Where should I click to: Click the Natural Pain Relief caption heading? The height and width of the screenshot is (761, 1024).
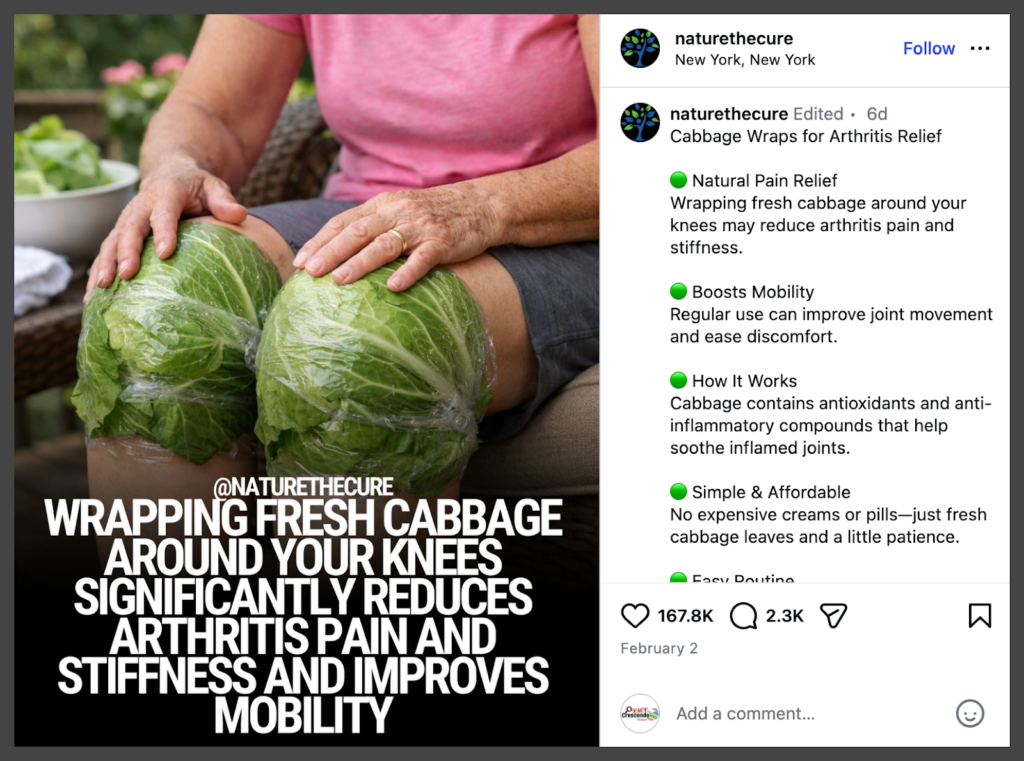coord(764,180)
